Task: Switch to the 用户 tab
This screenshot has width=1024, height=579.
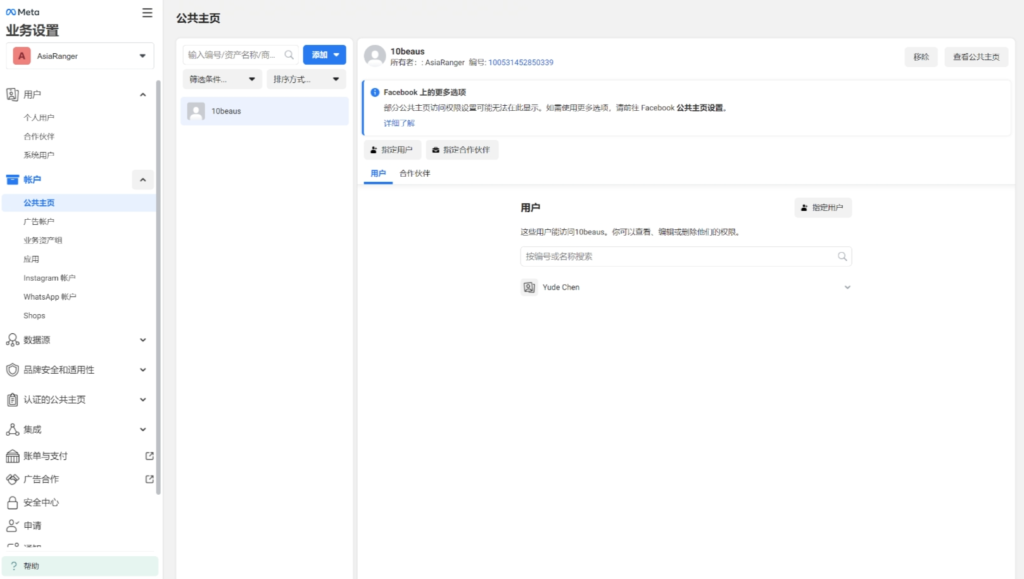Action: click(378, 174)
